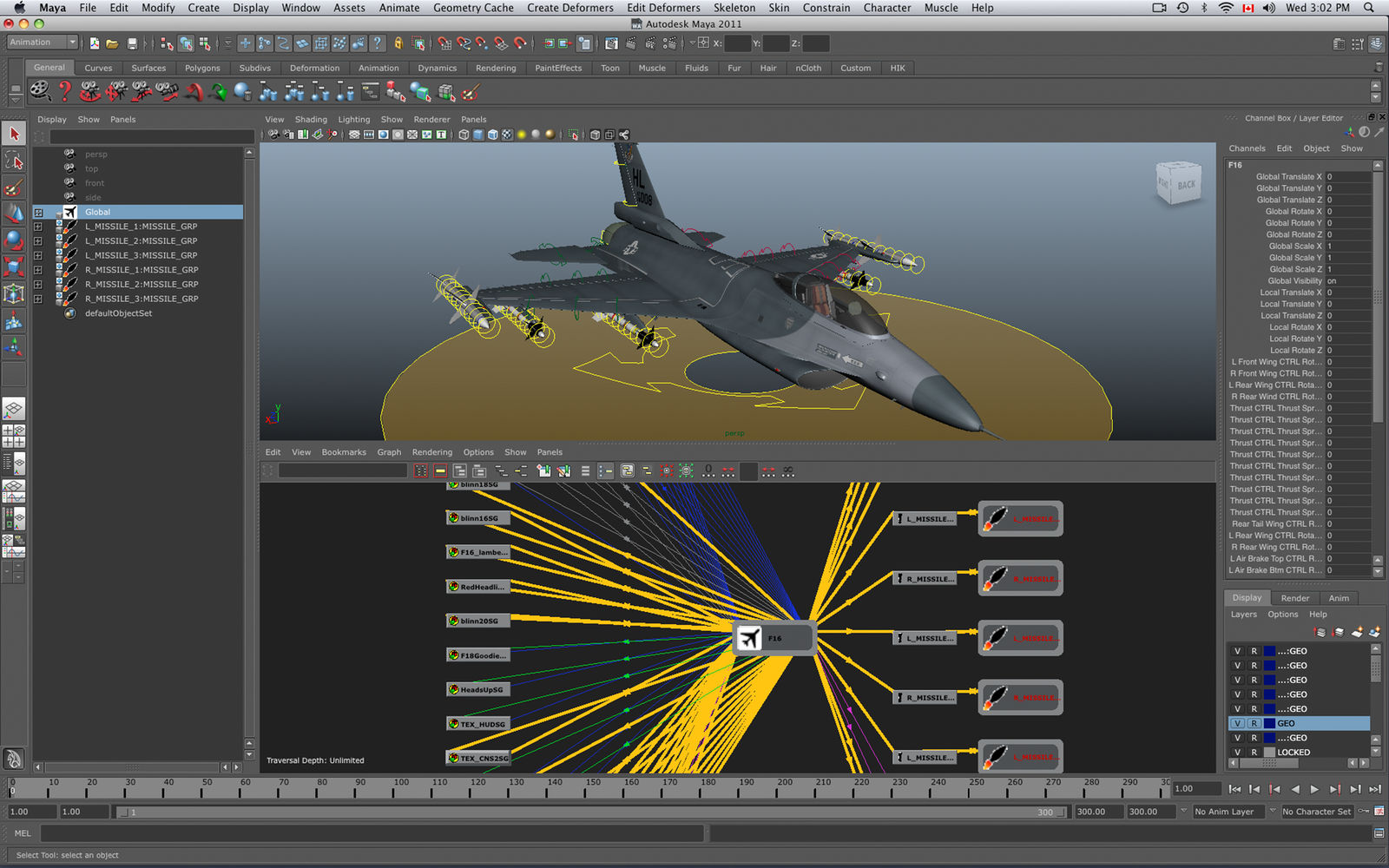Toggle visibility V of LOCKED layer
Image resolution: width=1389 pixels, height=868 pixels.
point(1238,752)
